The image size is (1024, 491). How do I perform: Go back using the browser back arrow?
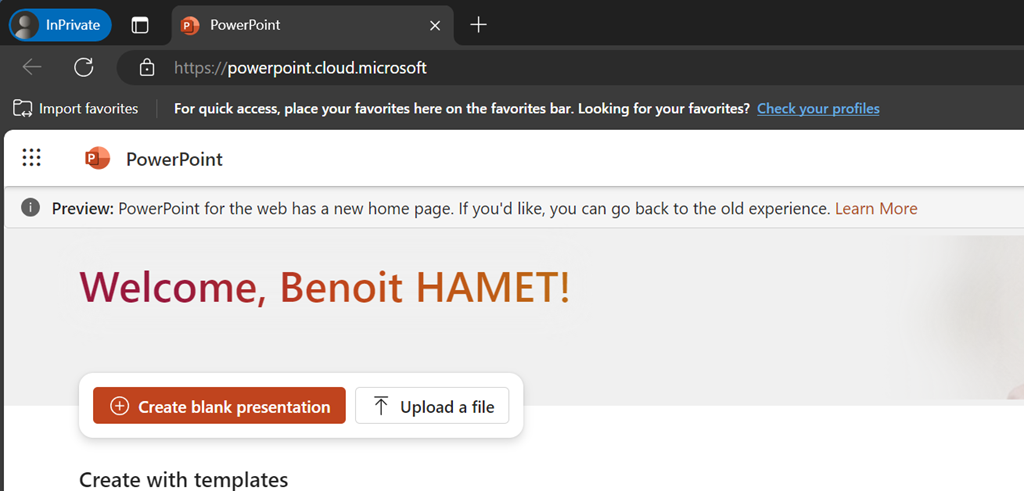pyautogui.click(x=32, y=67)
